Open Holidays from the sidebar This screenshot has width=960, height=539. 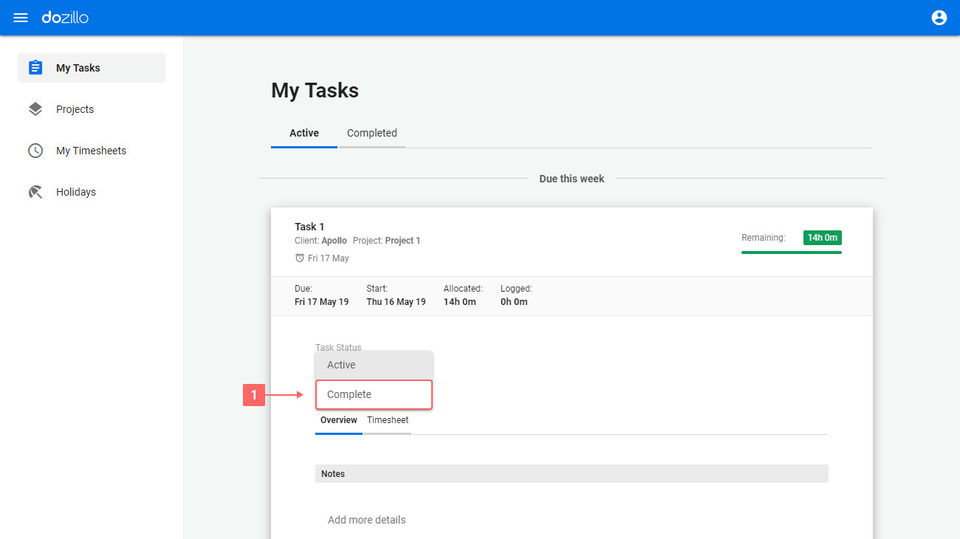76,192
